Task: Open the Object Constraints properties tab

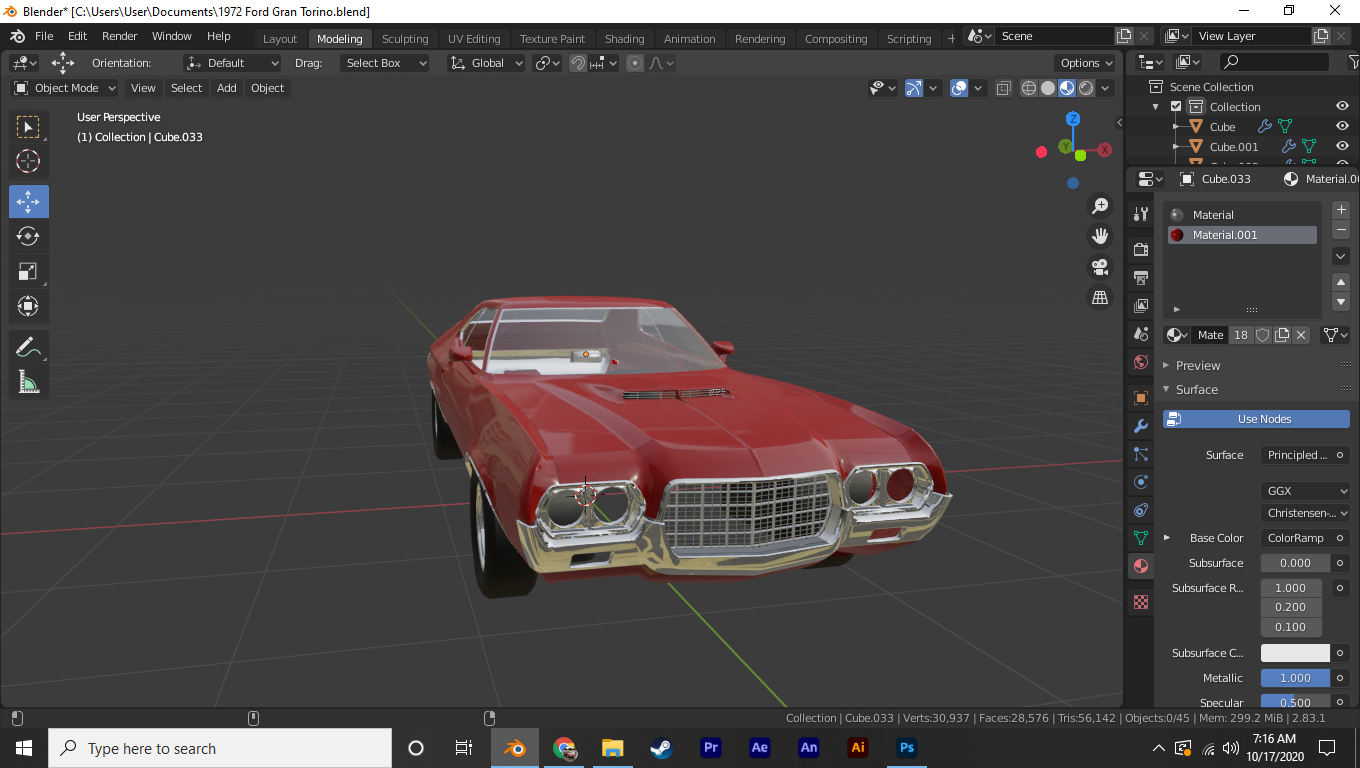Action: coord(1141,510)
